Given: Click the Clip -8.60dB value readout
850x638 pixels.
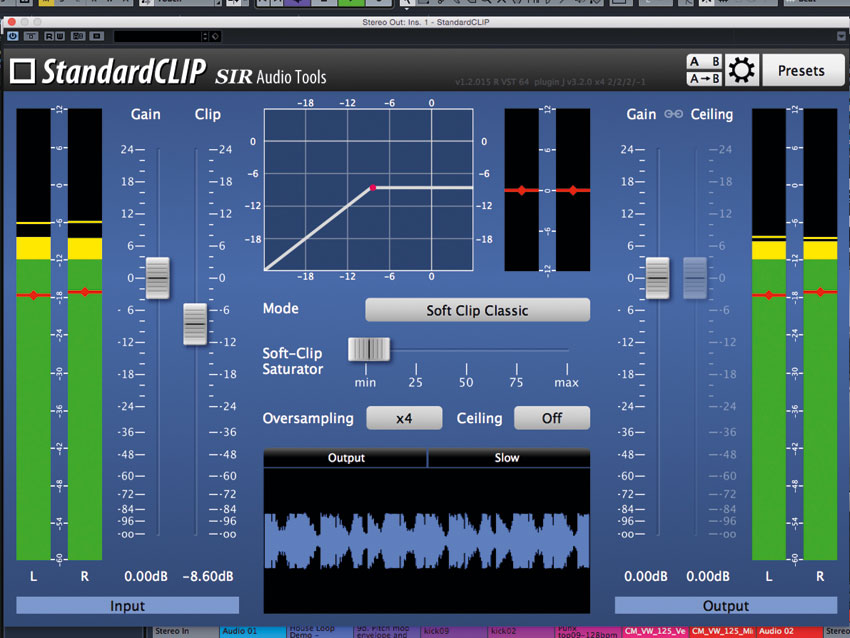Looking at the screenshot, I should point(208,576).
